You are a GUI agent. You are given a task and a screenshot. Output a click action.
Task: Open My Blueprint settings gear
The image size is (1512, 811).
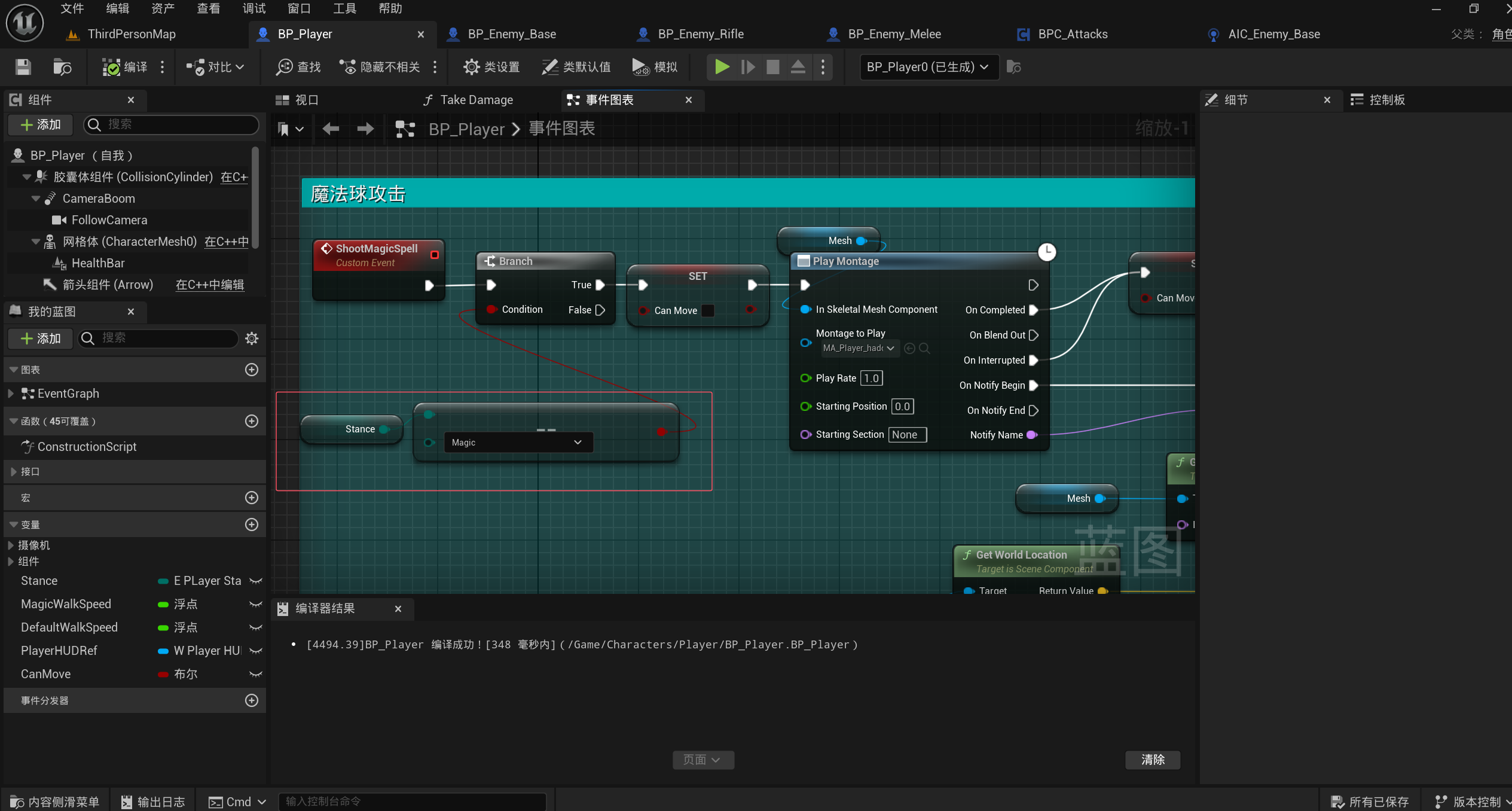252,339
